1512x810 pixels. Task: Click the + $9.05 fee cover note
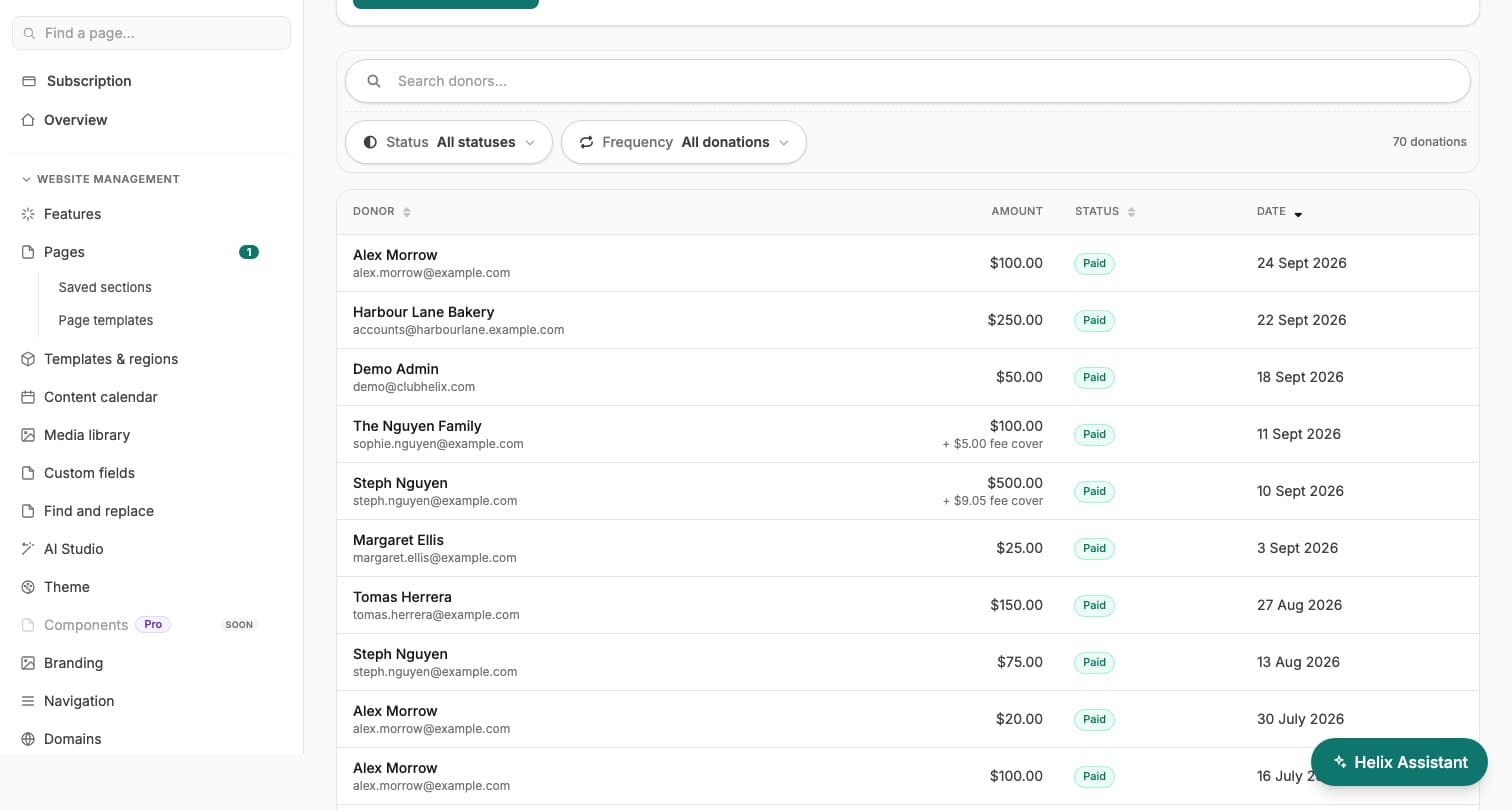992,501
